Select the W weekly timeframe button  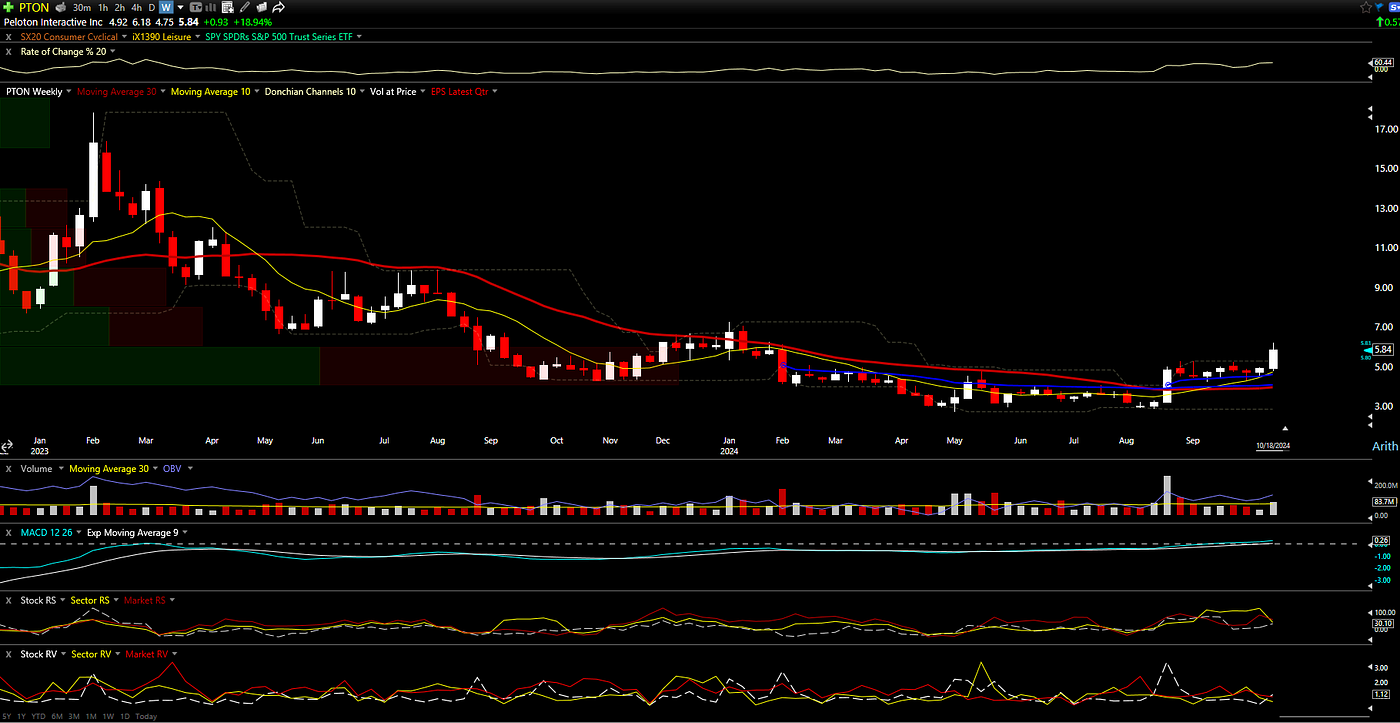tap(166, 7)
